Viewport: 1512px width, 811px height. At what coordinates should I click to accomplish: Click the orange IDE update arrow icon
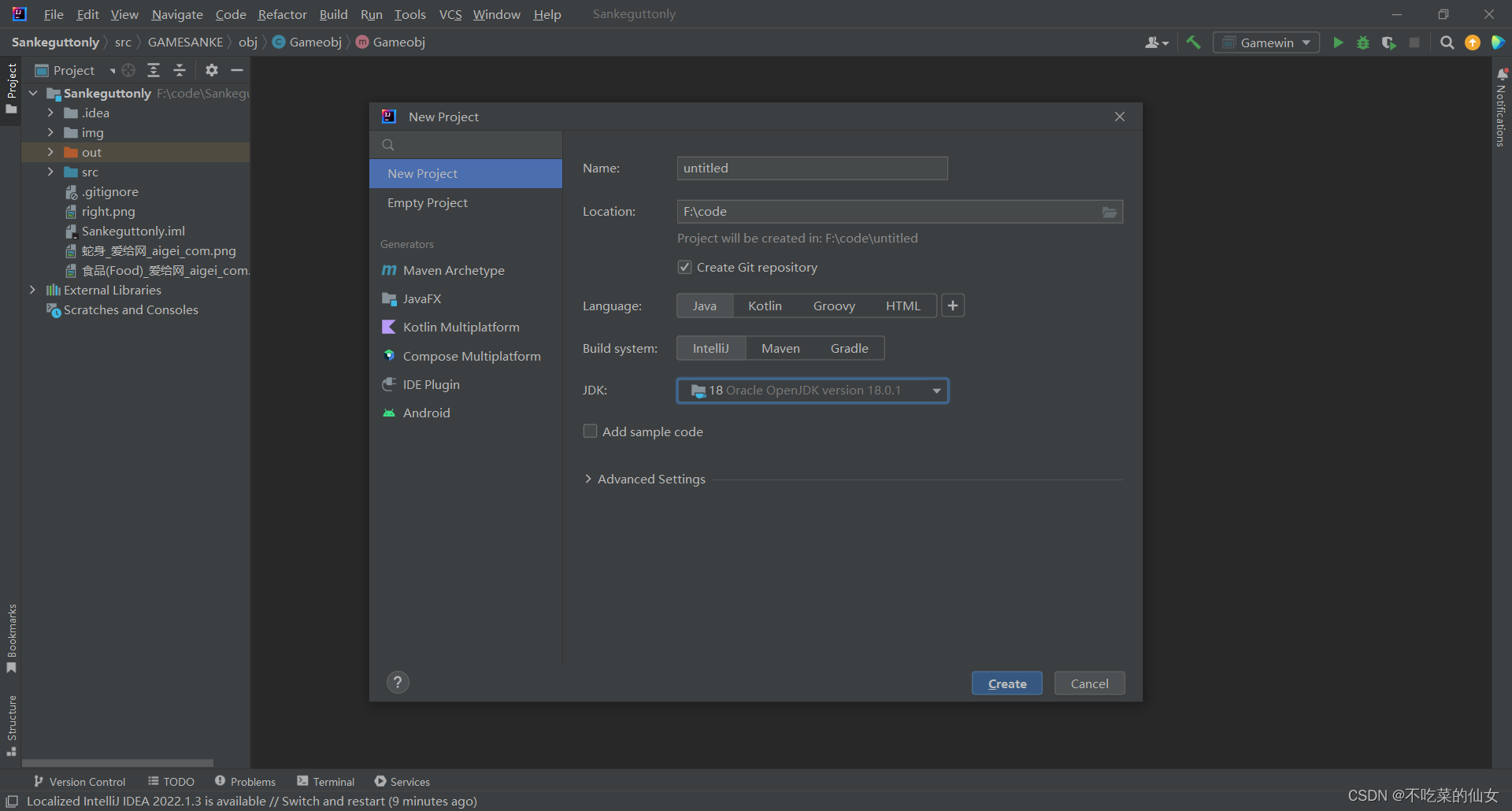[x=1472, y=43]
